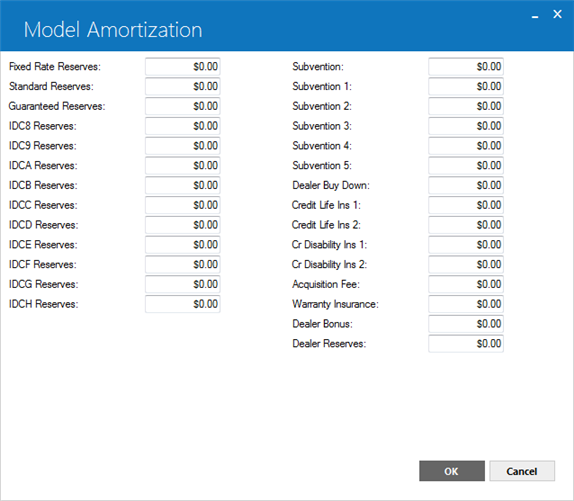Click the OK button

click(452, 471)
